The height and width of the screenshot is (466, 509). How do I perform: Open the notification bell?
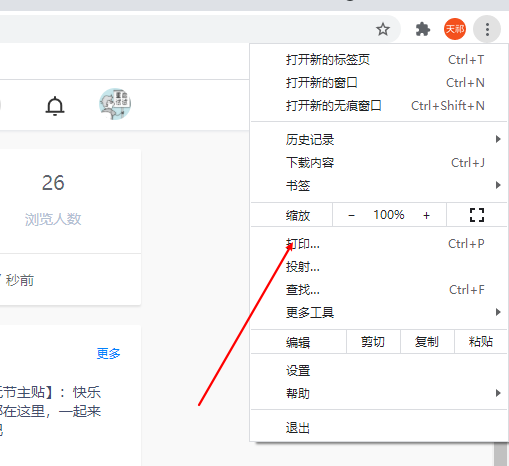click(55, 106)
